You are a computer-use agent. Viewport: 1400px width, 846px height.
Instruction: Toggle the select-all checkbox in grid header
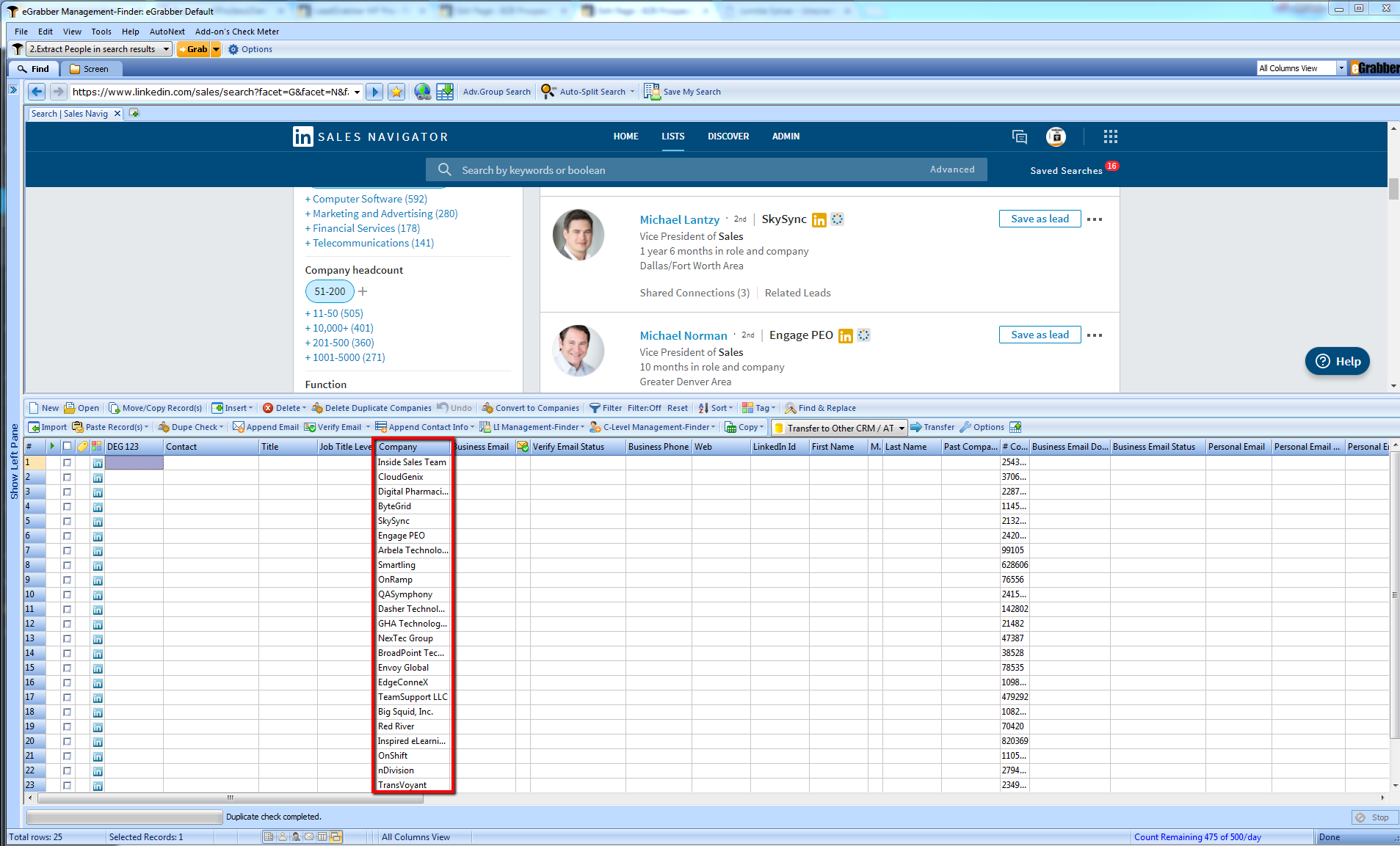(x=67, y=446)
